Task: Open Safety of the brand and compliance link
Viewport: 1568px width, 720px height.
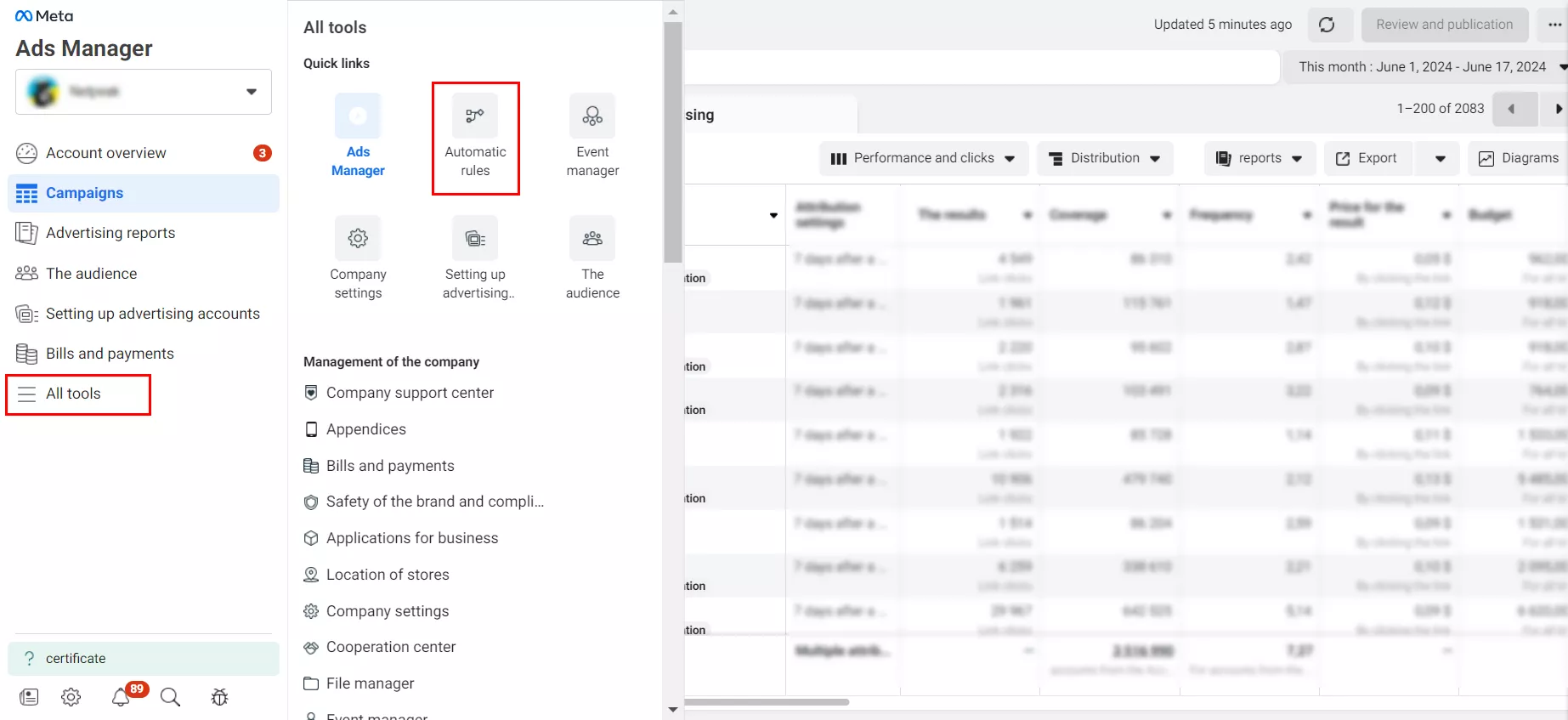Action: [435, 502]
